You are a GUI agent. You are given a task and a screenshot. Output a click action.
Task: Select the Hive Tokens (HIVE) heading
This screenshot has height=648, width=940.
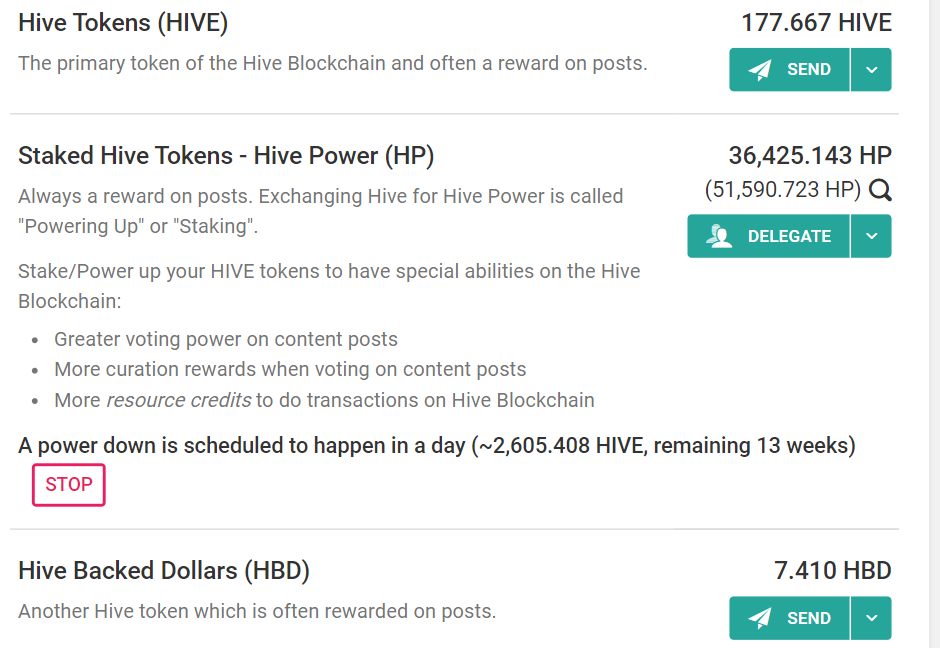(123, 23)
